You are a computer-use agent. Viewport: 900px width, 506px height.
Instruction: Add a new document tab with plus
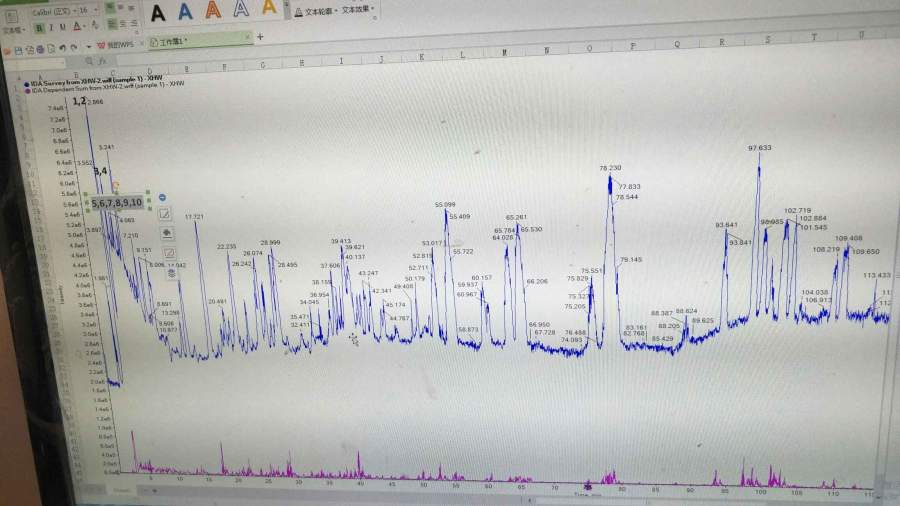pos(260,37)
